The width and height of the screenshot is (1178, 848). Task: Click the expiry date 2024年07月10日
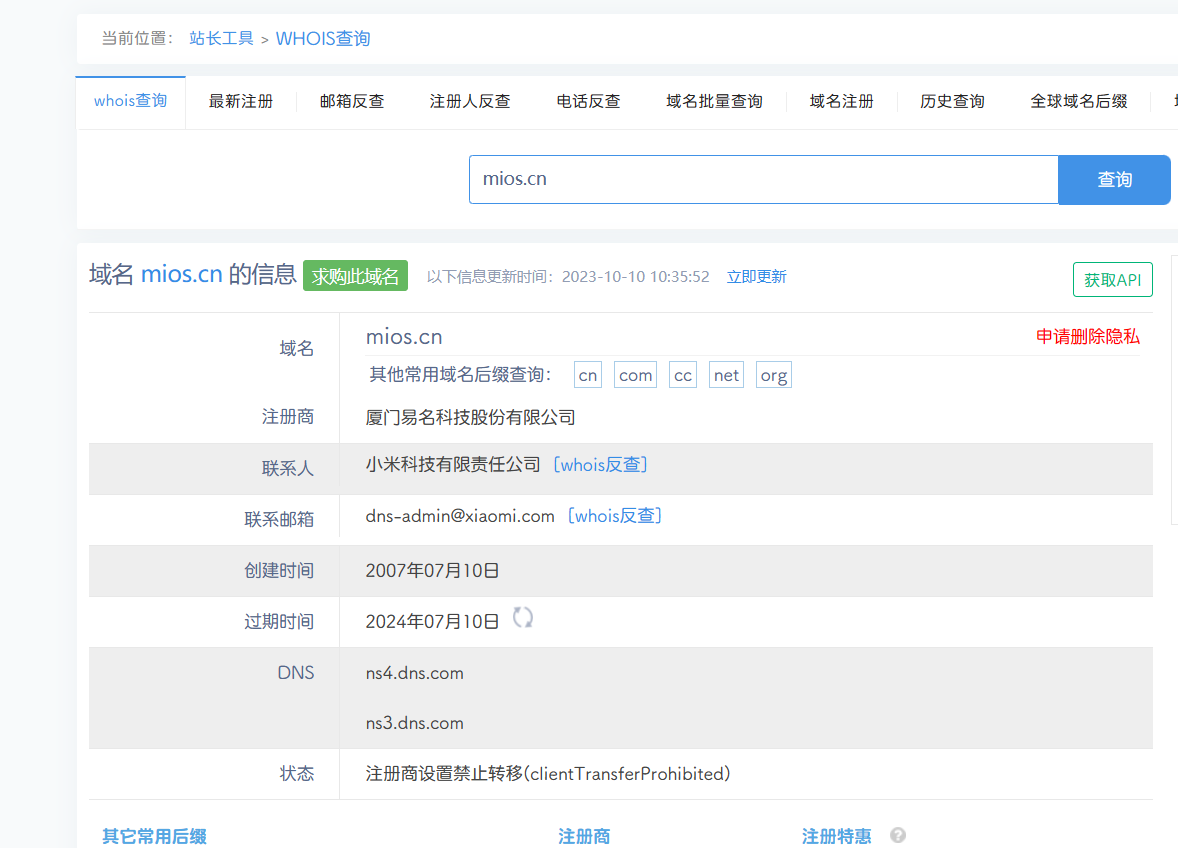(x=432, y=622)
